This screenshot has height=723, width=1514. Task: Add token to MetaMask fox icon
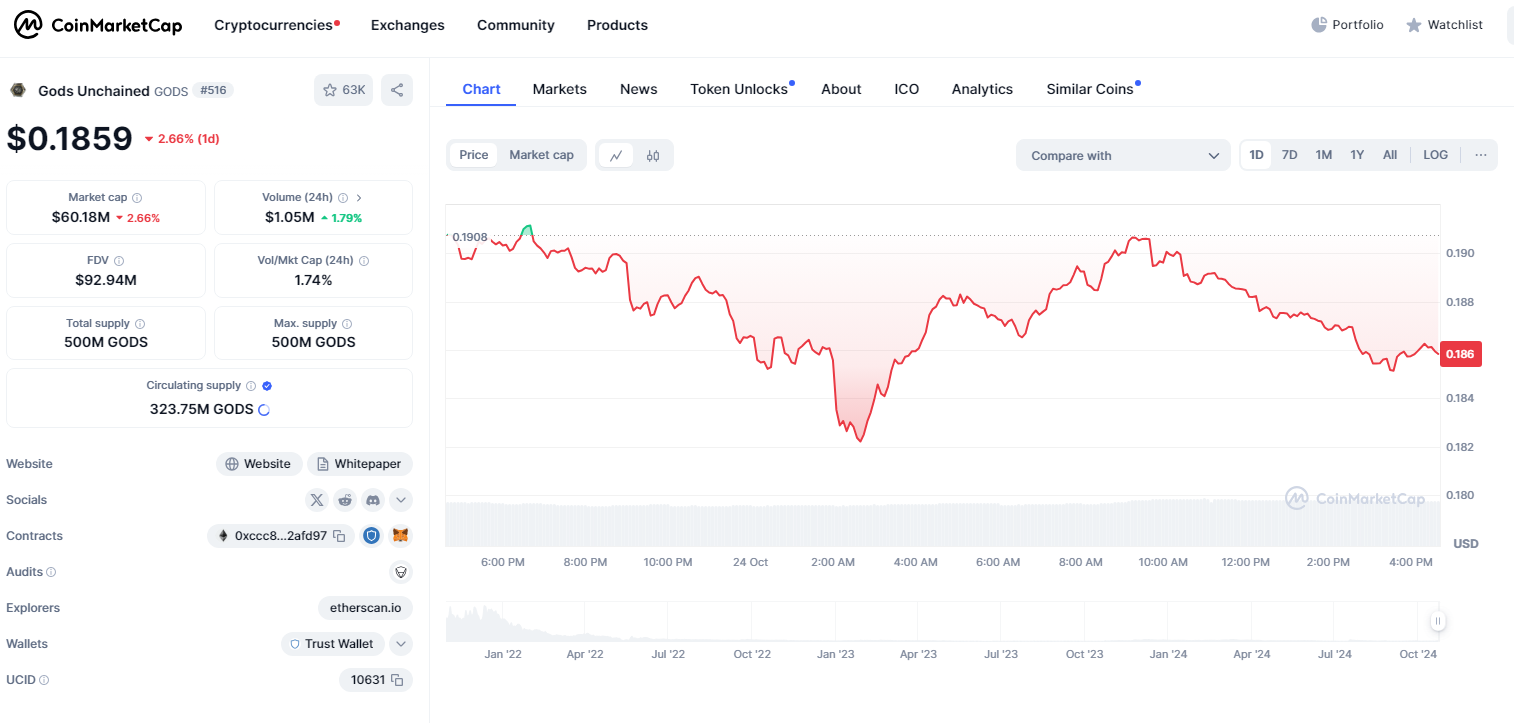(400, 536)
